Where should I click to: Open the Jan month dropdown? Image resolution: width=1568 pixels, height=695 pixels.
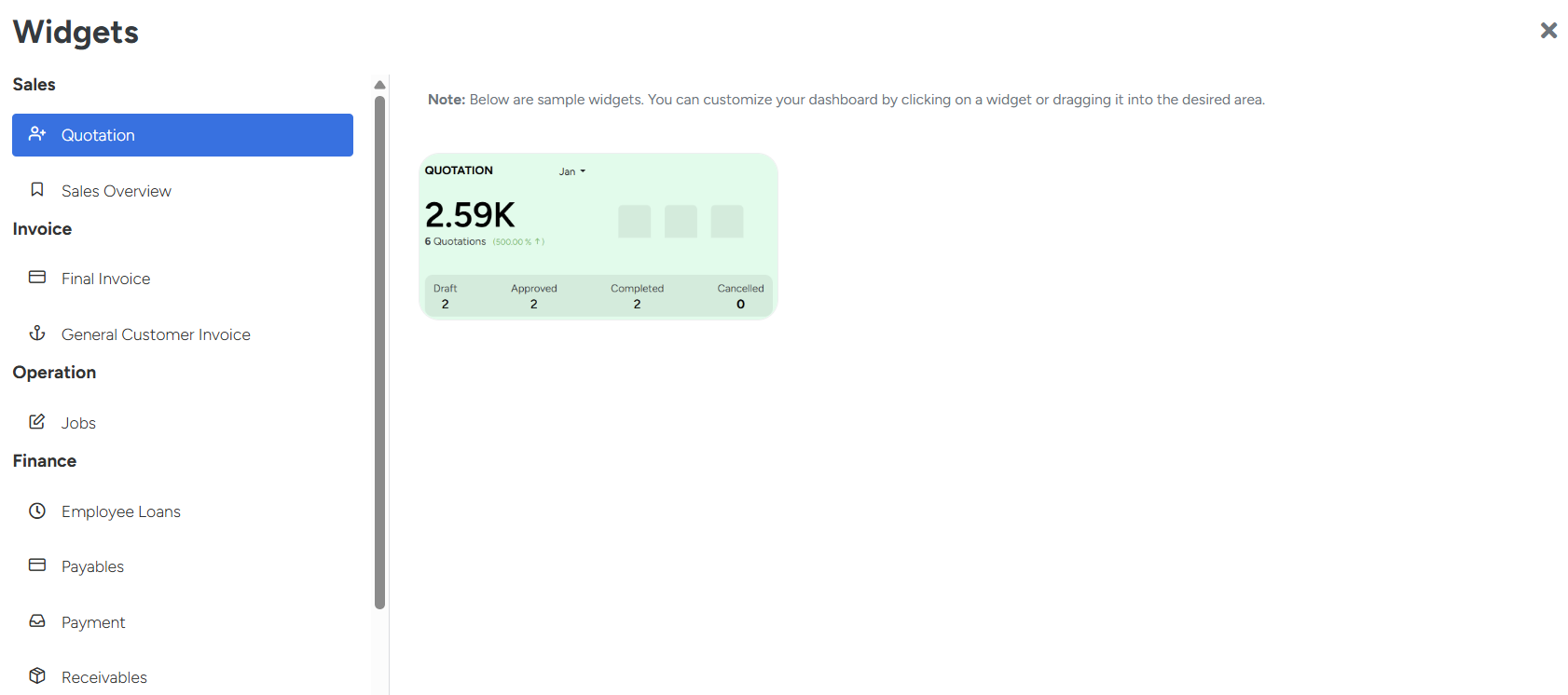coord(572,171)
